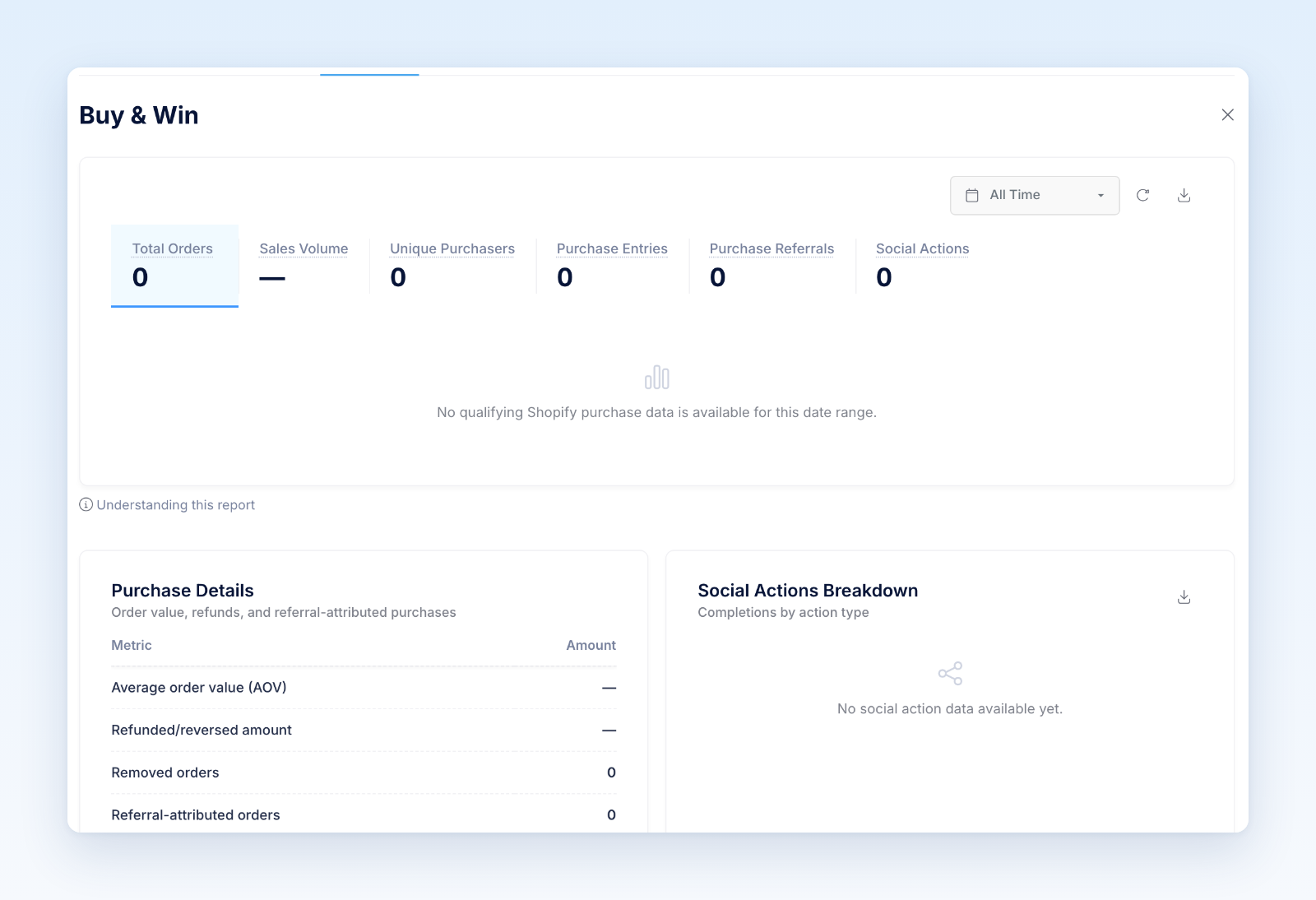Click the Amount column header

point(591,646)
